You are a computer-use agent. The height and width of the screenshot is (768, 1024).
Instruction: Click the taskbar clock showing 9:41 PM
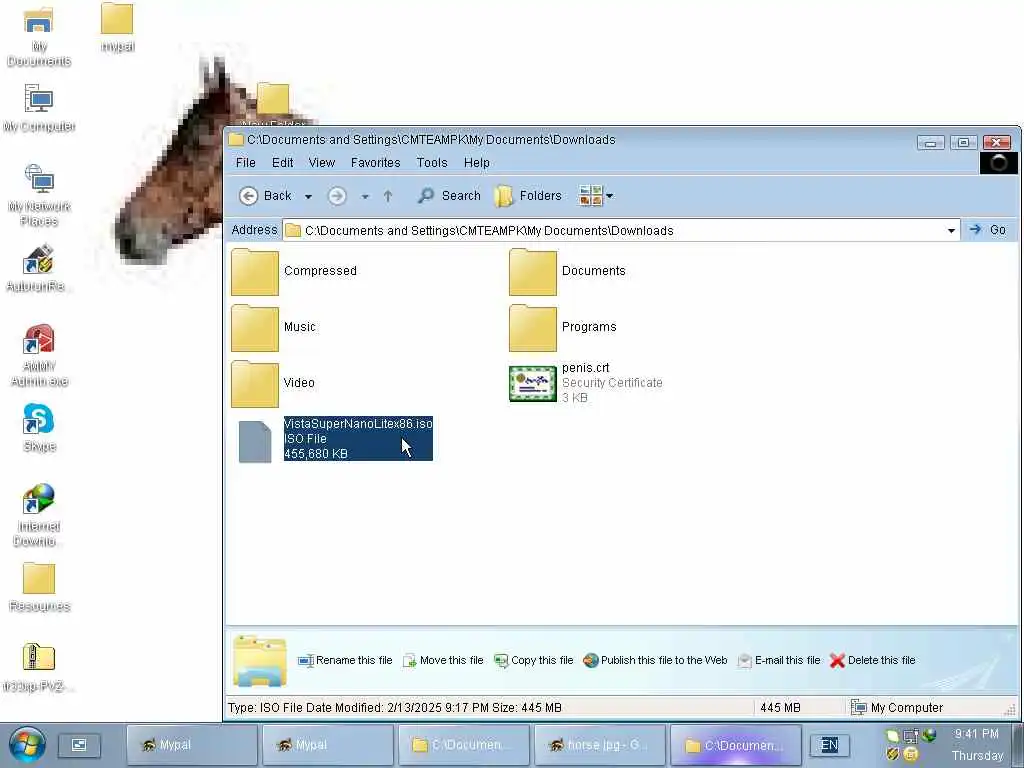point(976,735)
